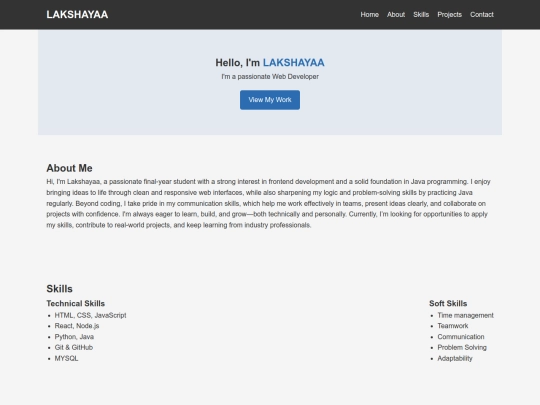Click the View My Work button
The image size is (540, 405).
270,100
